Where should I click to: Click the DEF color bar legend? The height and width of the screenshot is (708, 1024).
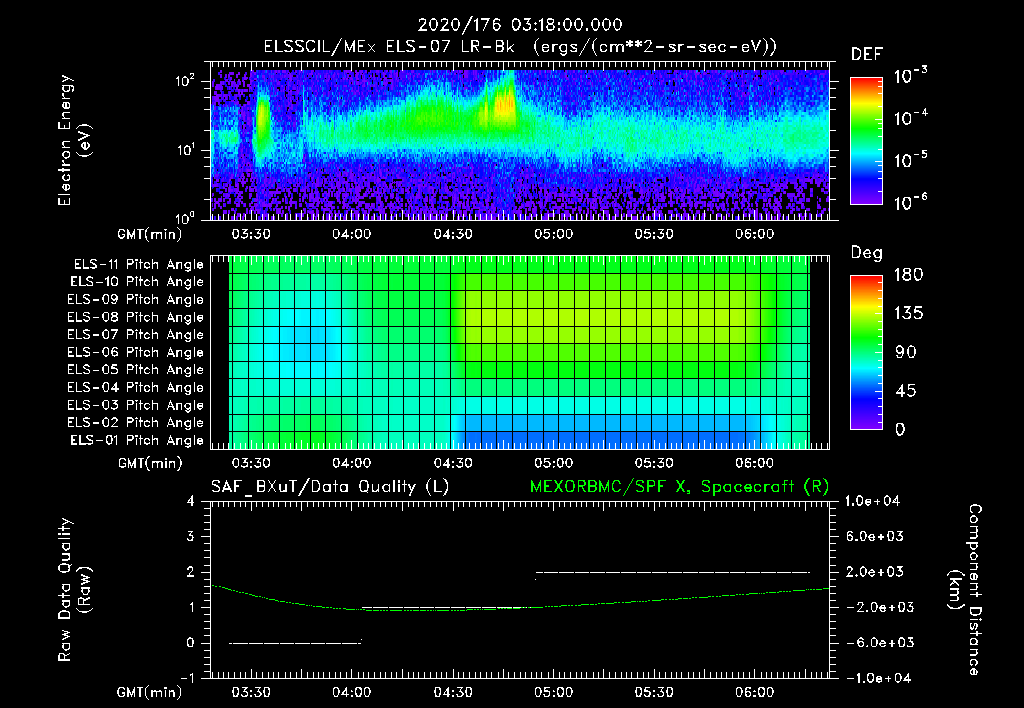tap(866, 140)
